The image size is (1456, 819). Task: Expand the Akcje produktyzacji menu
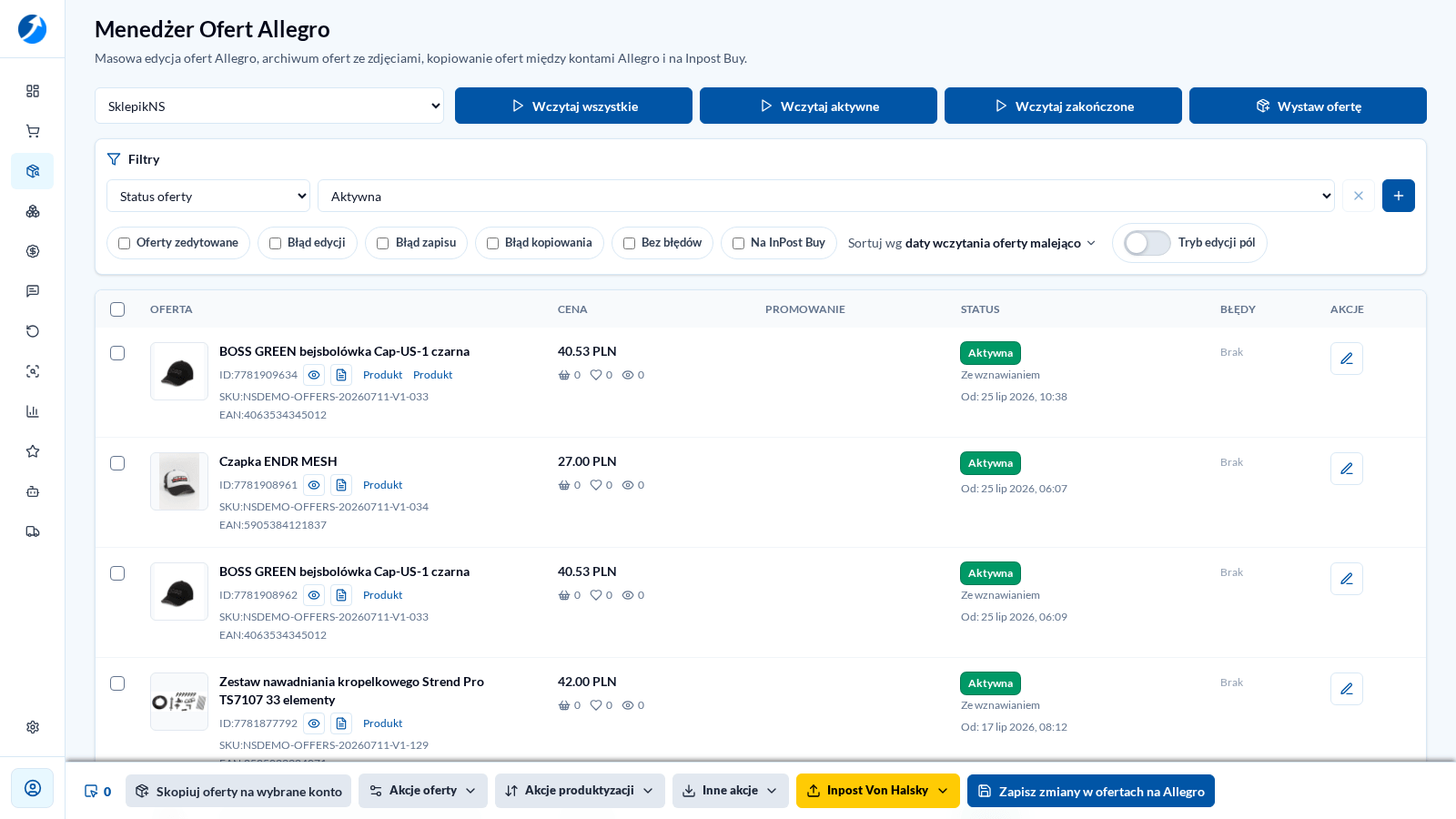click(x=580, y=791)
